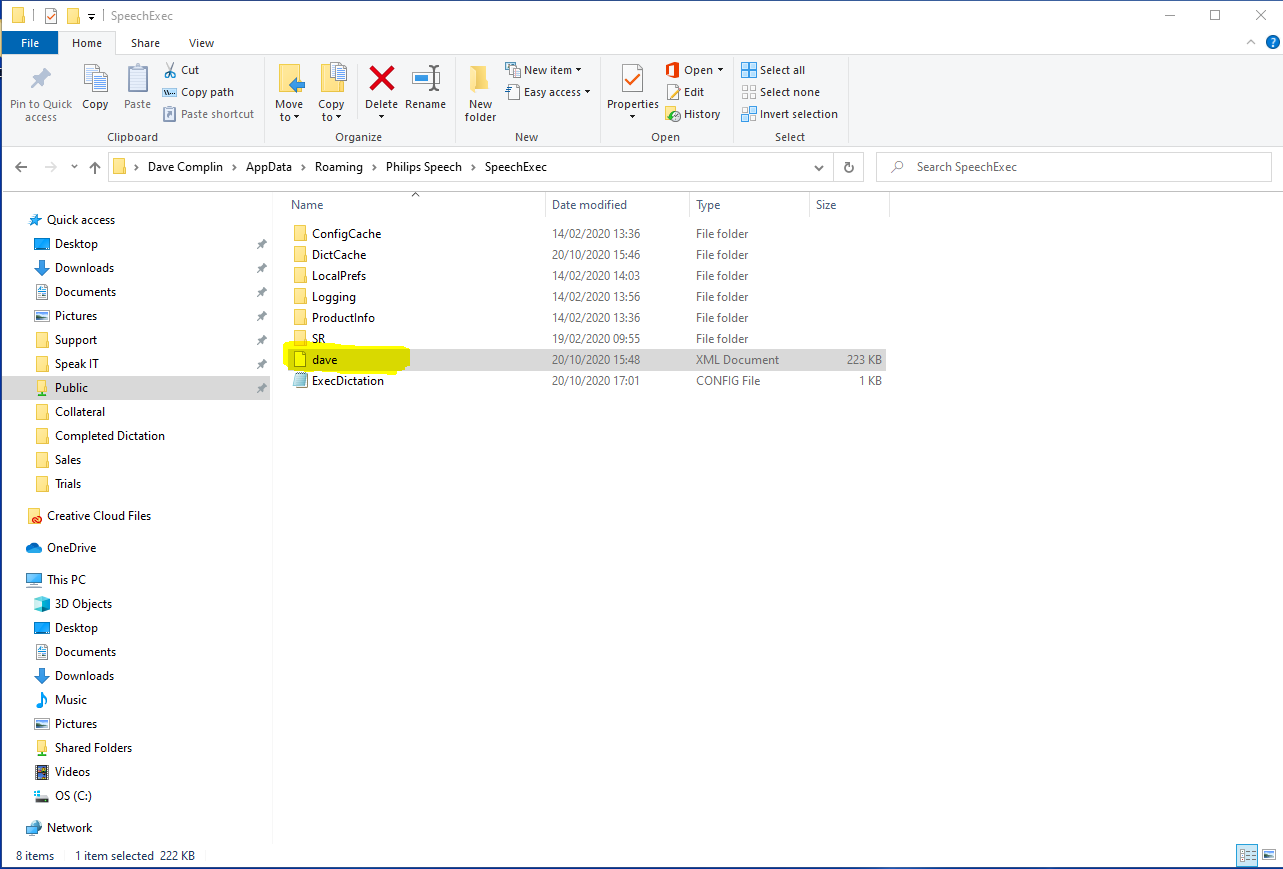The height and width of the screenshot is (869, 1283).
Task: Open OS (C:) drive in sidebar
Action: [73, 796]
